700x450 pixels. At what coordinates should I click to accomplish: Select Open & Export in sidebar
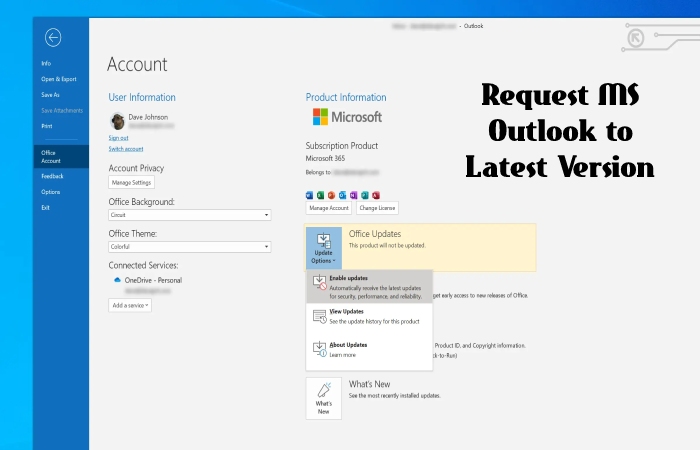coord(58,79)
